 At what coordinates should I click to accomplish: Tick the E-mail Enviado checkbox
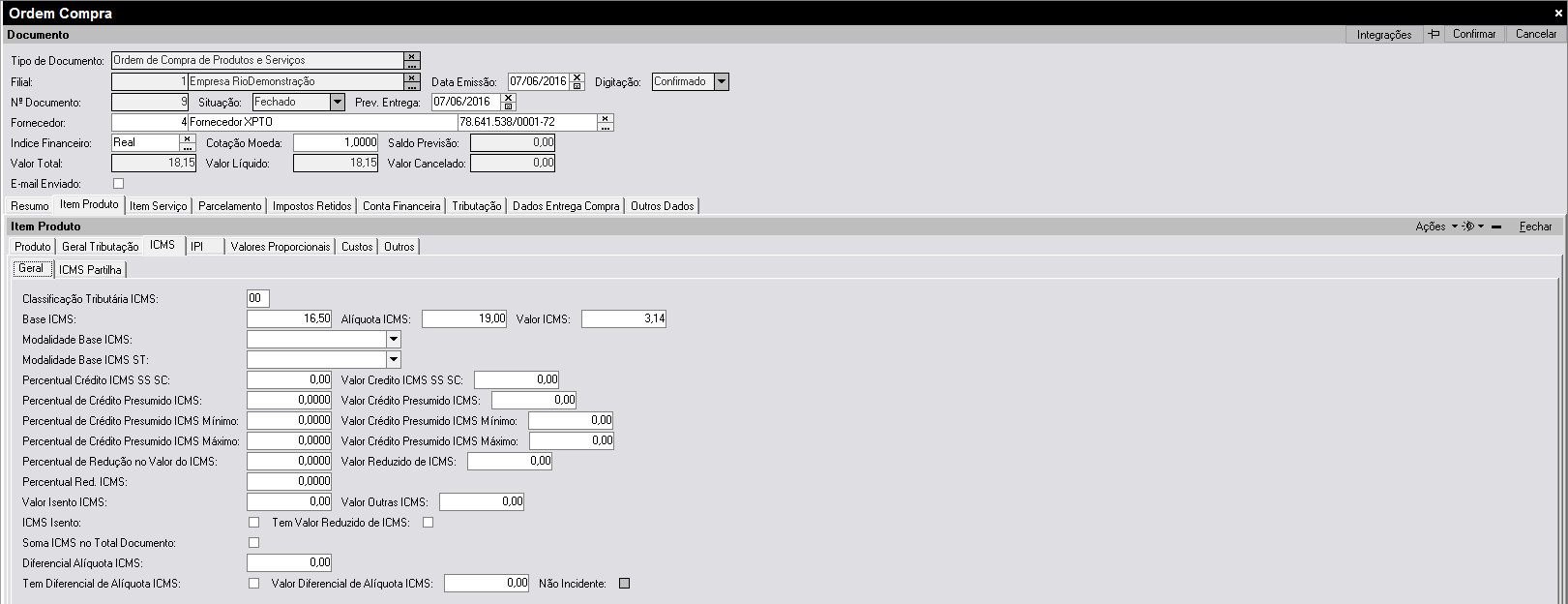coord(119,183)
